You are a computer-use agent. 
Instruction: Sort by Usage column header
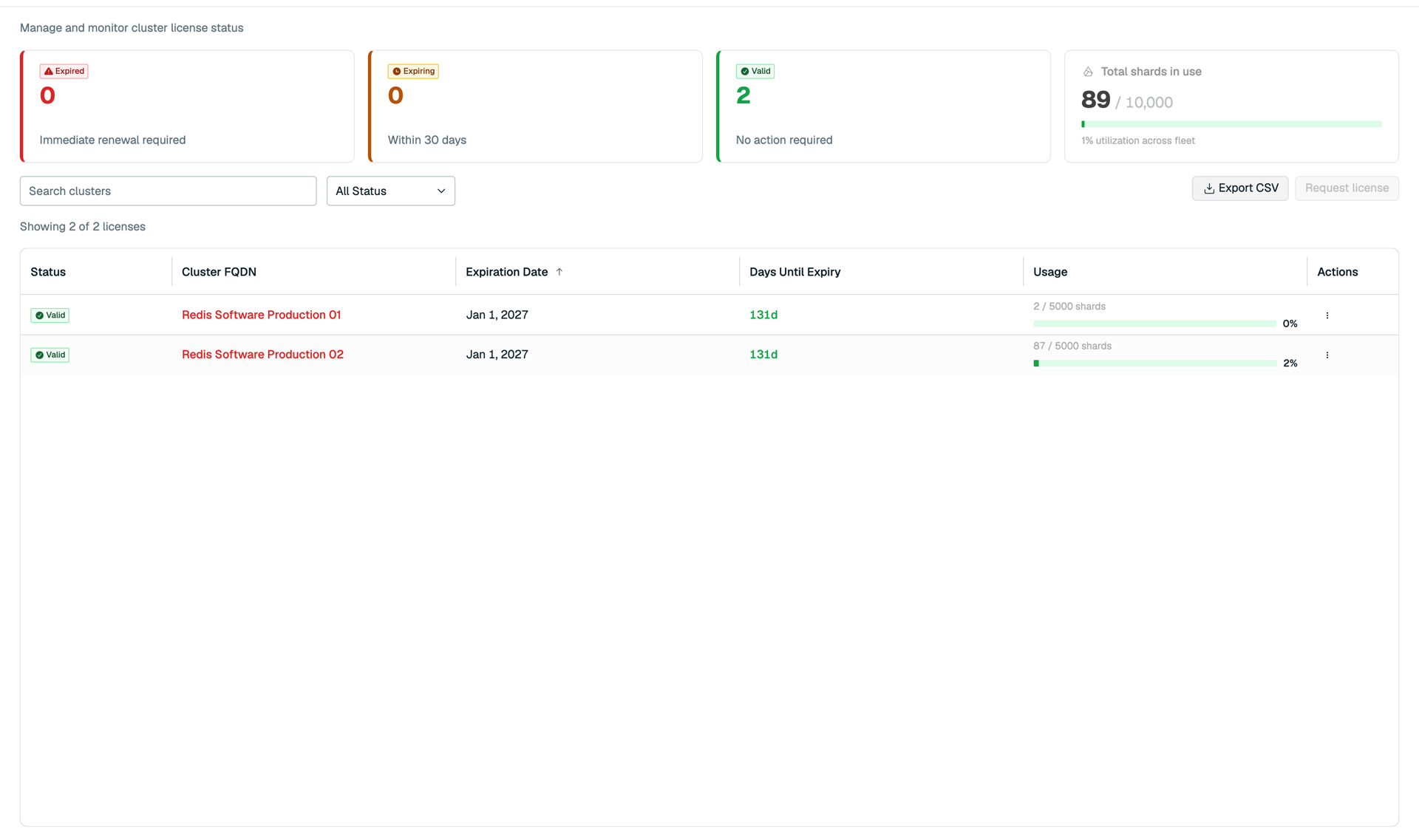point(1049,272)
